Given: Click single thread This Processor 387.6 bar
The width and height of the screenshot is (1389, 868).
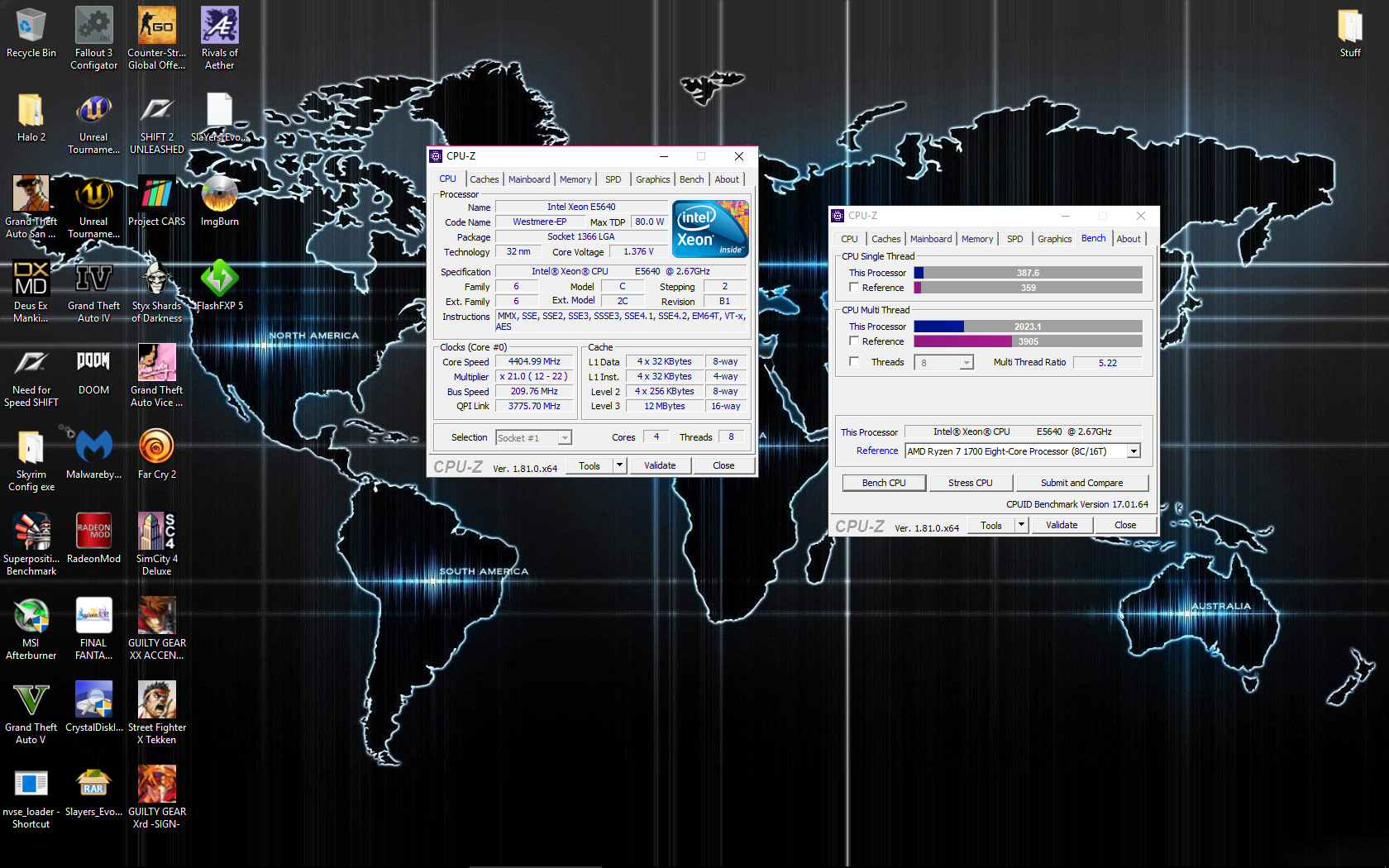Looking at the screenshot, I should click(x=1028, y=273).
